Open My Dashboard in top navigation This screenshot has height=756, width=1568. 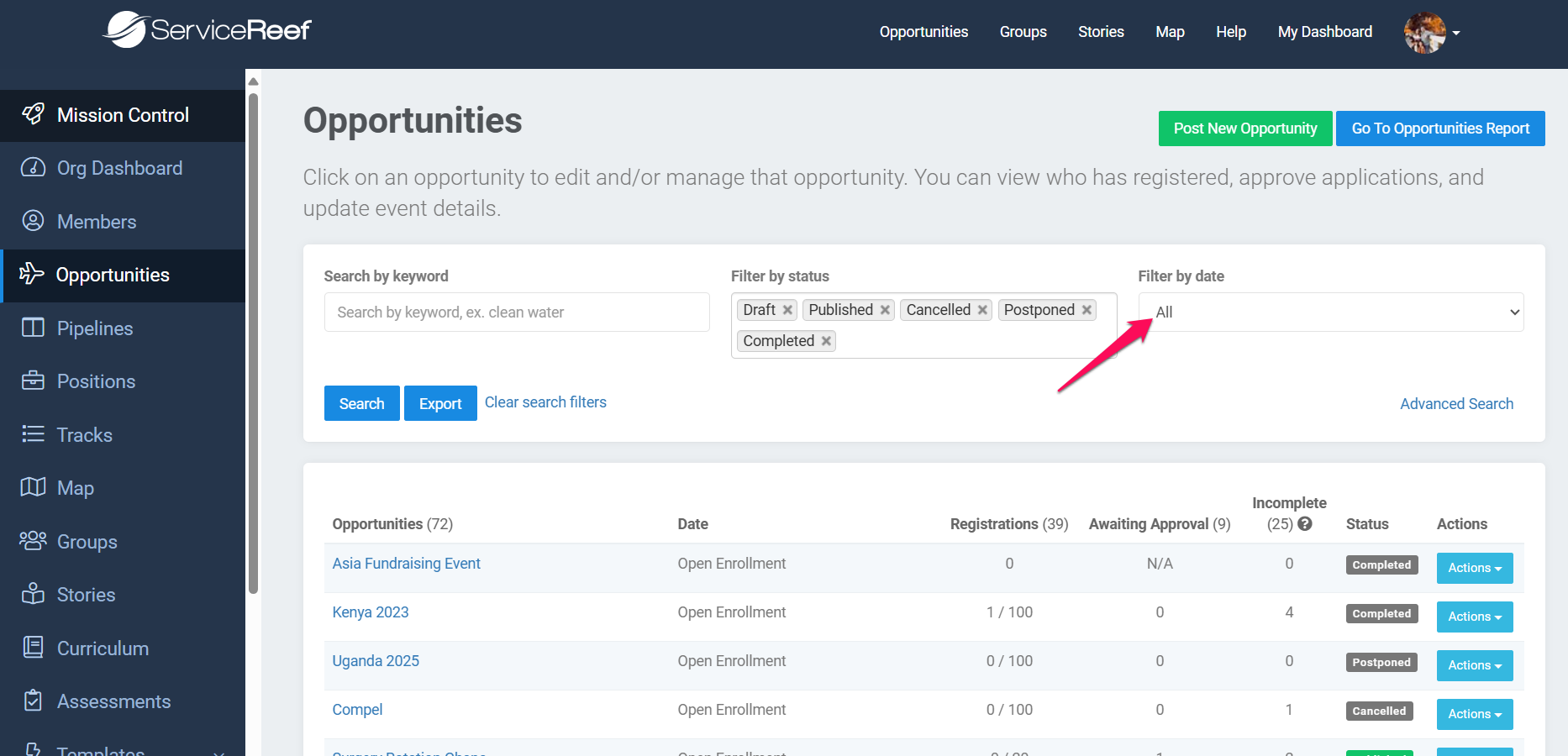[1324, 32]
